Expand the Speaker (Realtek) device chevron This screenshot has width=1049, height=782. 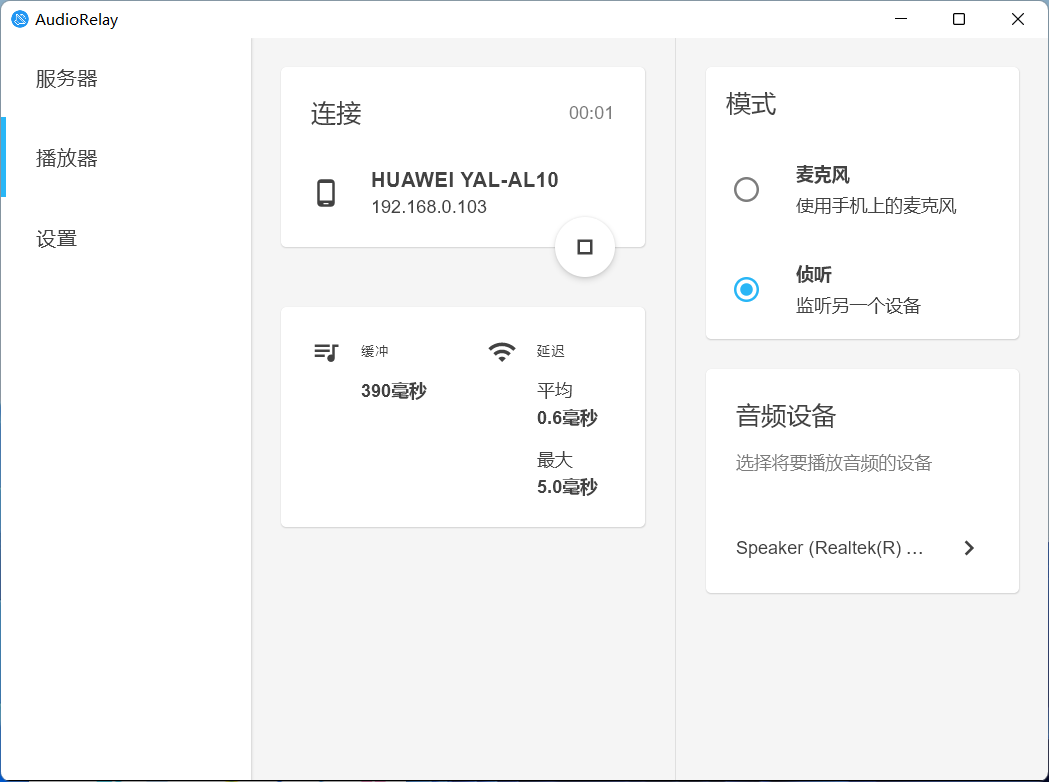[969, 548]
